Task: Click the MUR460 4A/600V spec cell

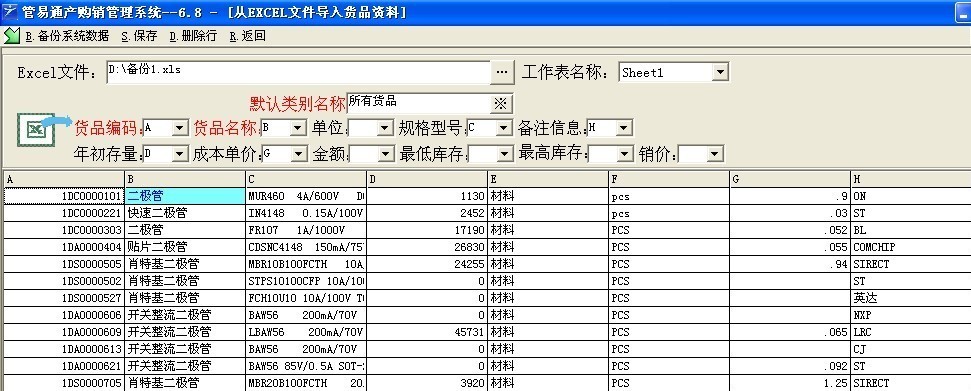Action: (x=306, y=196)
